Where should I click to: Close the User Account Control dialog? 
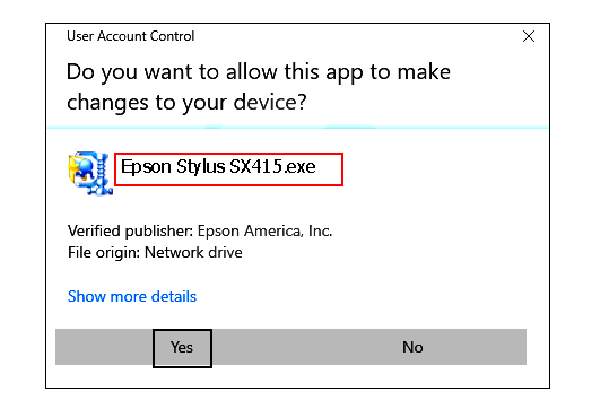(x=528, y=36)
